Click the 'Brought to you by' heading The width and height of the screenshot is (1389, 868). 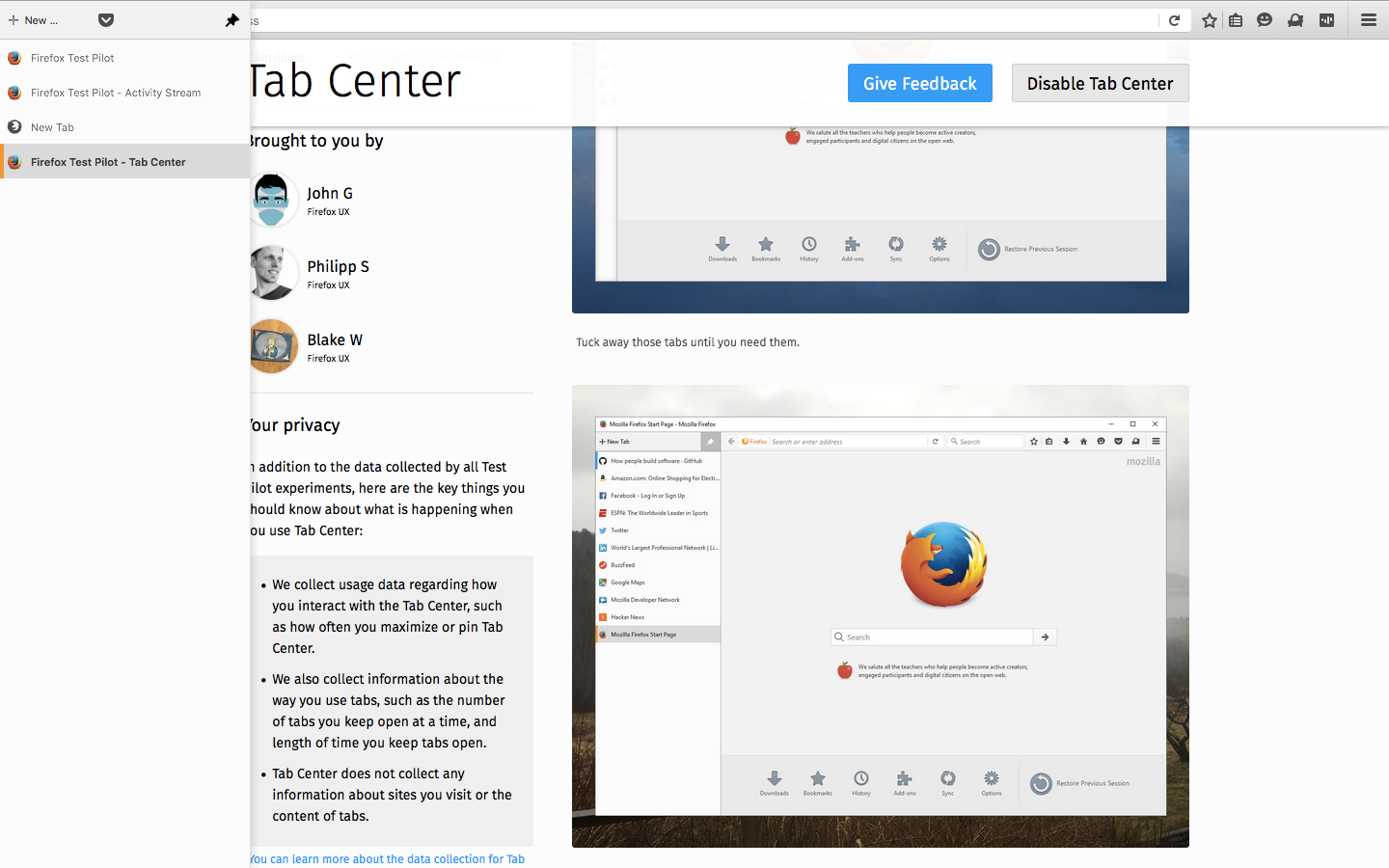pos(316,141)
